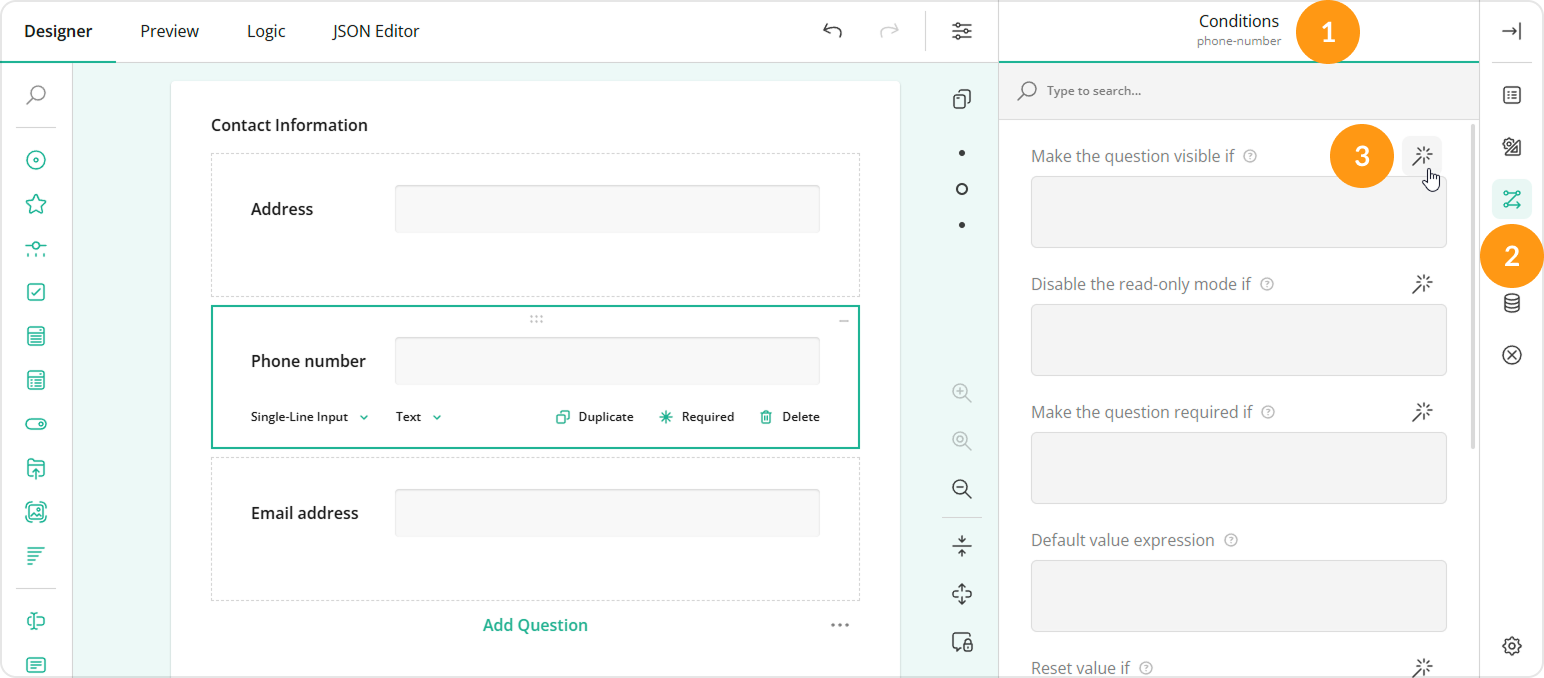Image resolution: width=1544 pixels, height=678 pixels.
Task: Collapse the property grid panel
Action: point(1511,31)
